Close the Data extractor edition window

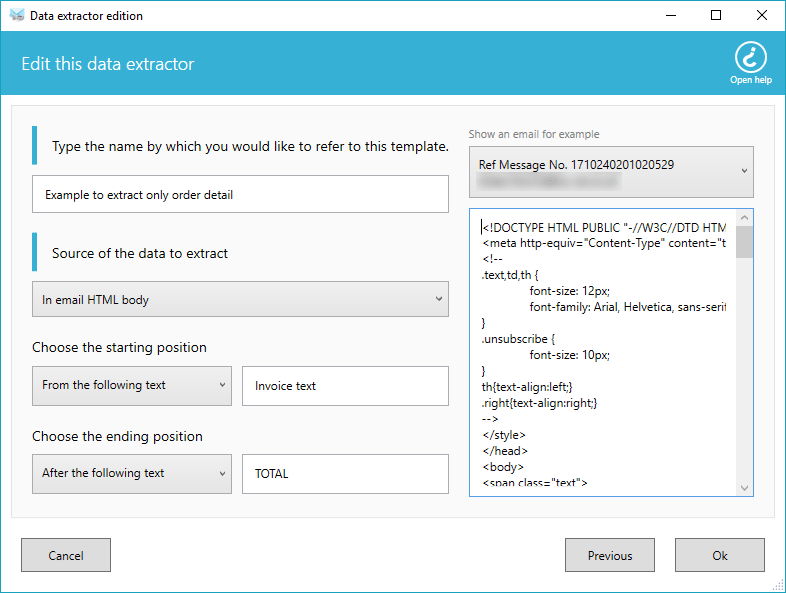click(x=761, y=16)
